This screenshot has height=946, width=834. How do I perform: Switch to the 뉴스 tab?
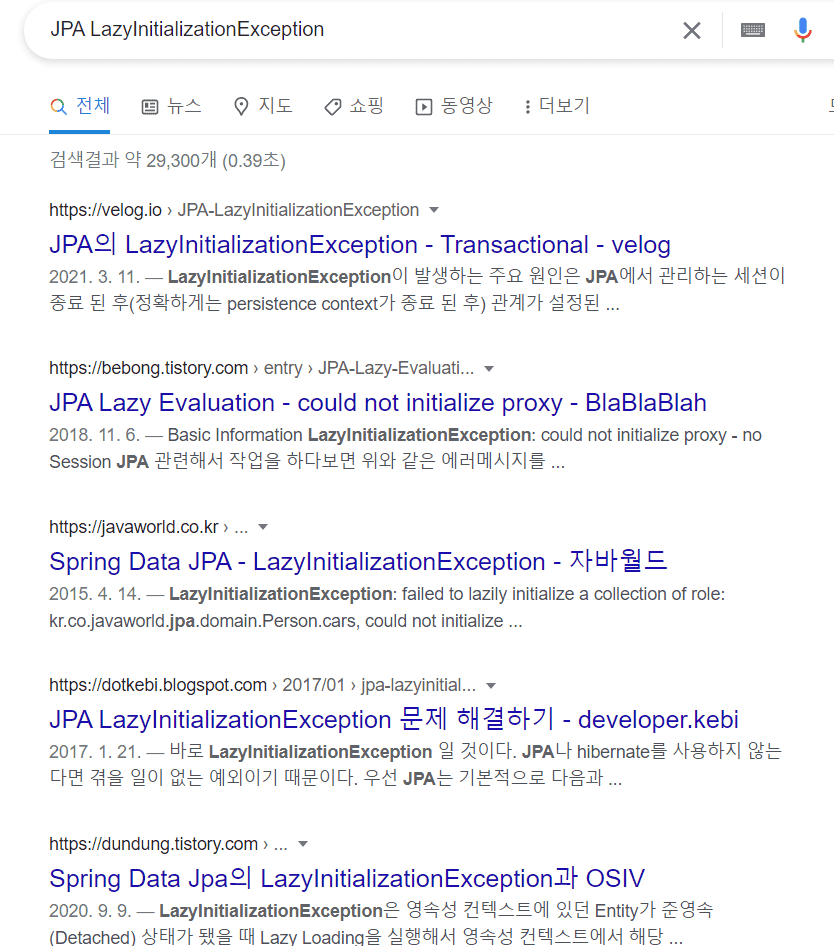(x=171, y=106)
